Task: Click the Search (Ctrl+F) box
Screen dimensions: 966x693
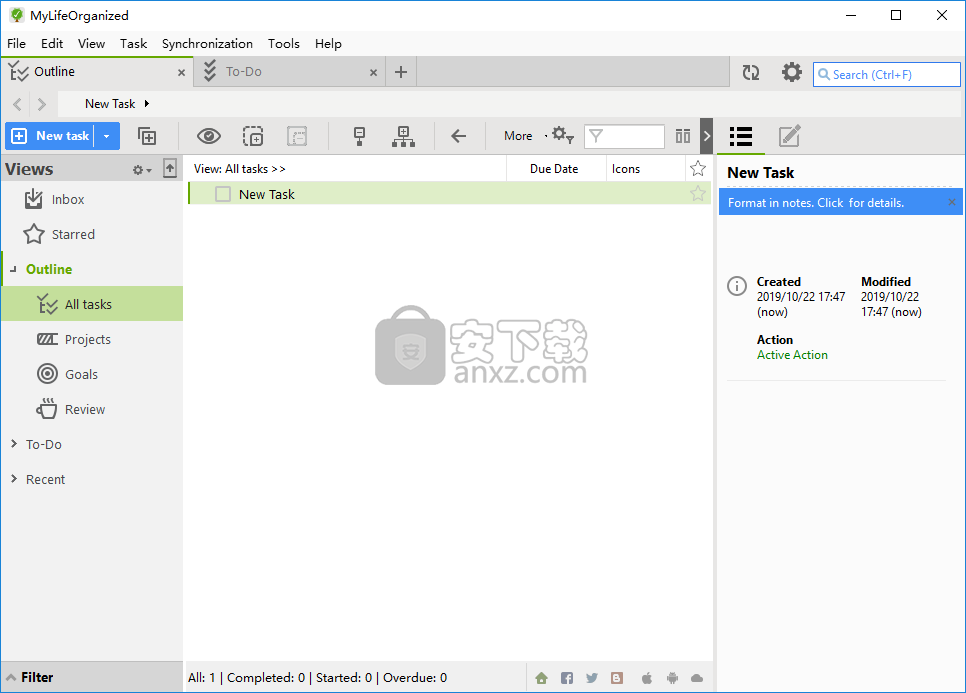Action: pos(887,75)
